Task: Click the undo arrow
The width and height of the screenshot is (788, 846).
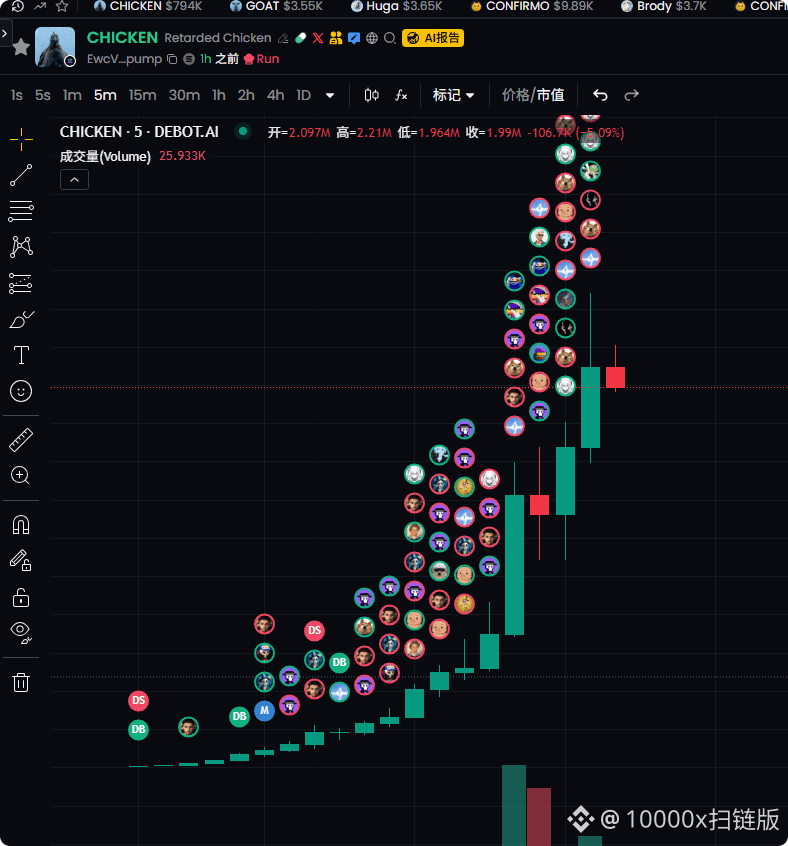Action: (600, 95)
